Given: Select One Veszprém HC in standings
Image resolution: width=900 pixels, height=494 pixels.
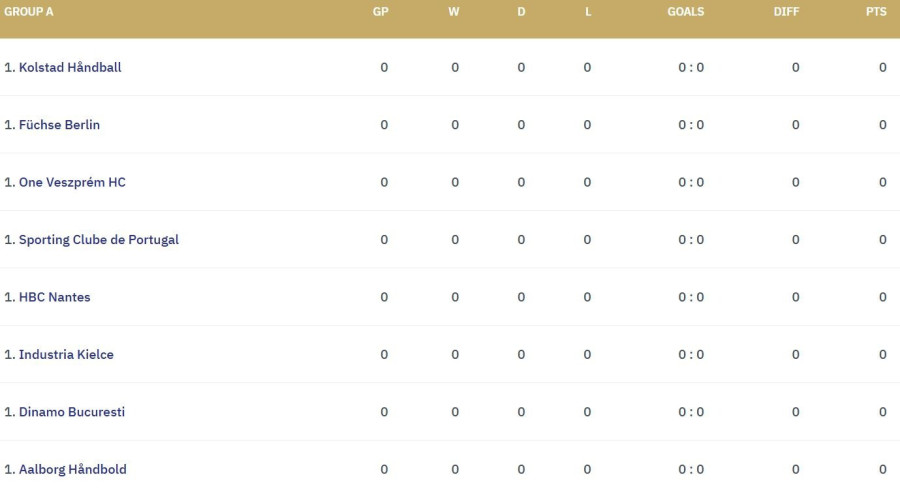Looking at the screenshot, I should coord(72,183).
